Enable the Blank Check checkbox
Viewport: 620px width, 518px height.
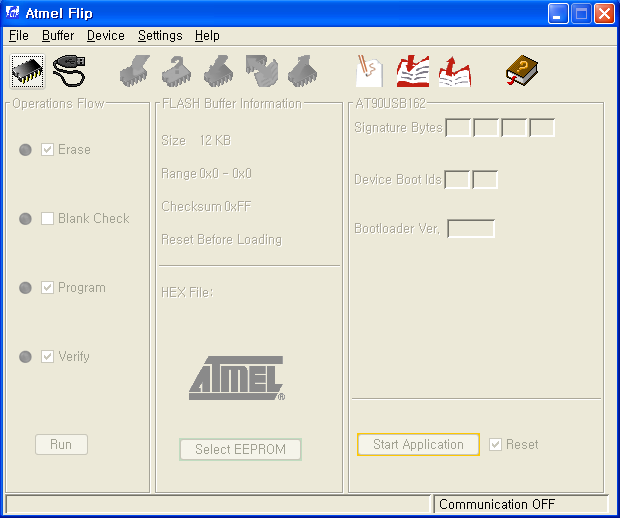47,218
